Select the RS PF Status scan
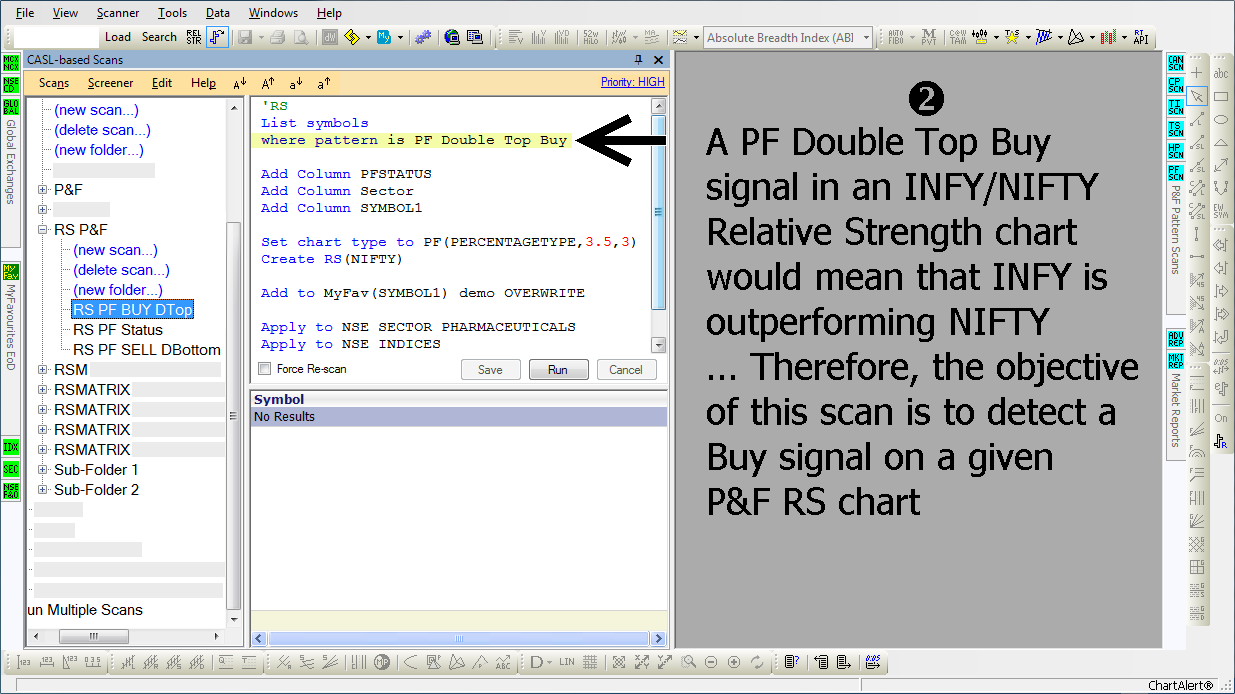 (118, 329)
